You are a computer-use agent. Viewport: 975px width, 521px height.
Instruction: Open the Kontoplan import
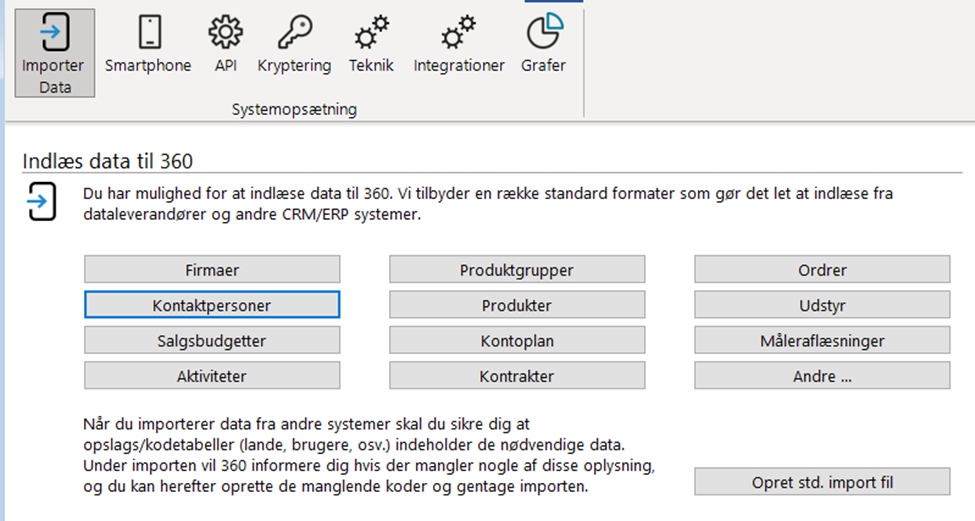(517, 341)
